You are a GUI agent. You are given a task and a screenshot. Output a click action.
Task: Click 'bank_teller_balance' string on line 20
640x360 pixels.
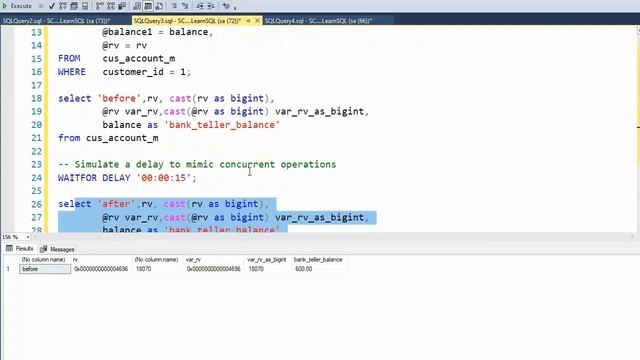pos(222,125)
